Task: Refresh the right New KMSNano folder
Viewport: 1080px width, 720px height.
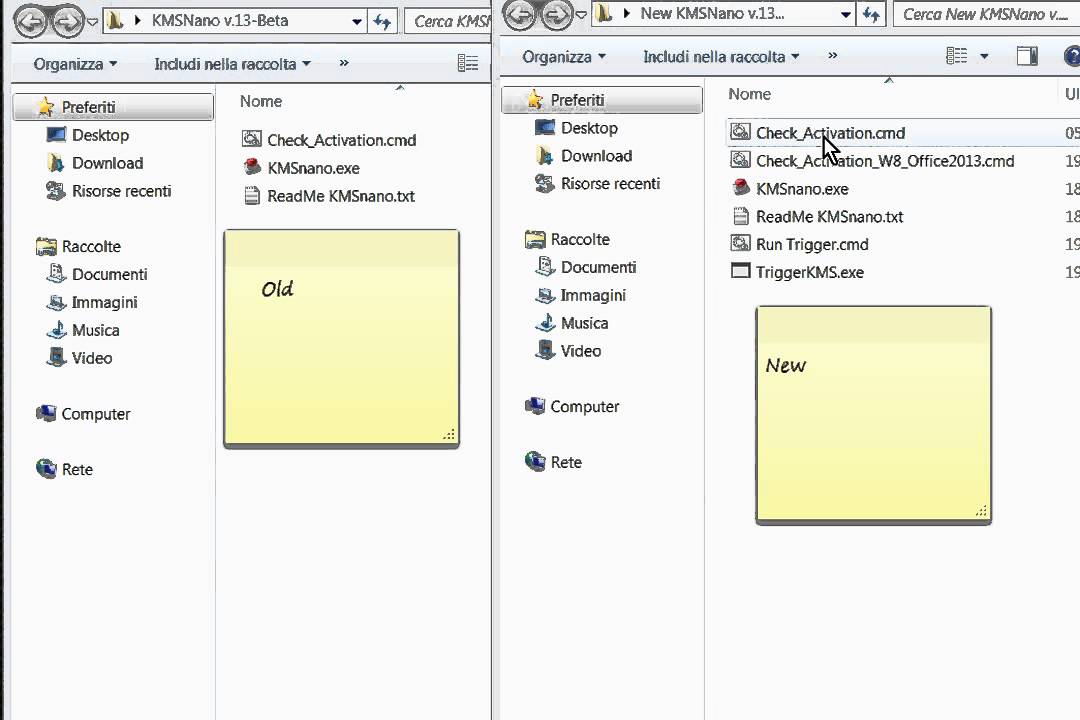Action: tap(871, 14)
